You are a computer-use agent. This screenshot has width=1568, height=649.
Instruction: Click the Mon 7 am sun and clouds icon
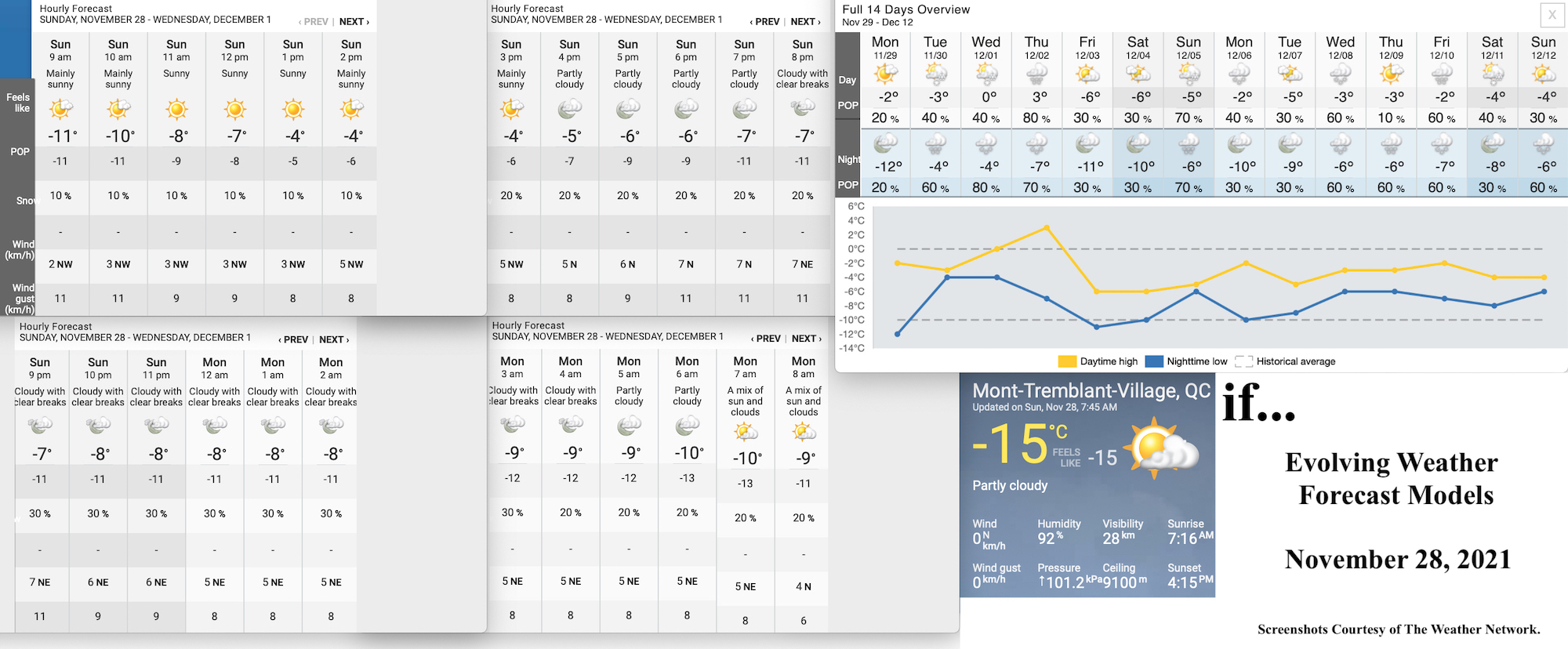(746, 431)
